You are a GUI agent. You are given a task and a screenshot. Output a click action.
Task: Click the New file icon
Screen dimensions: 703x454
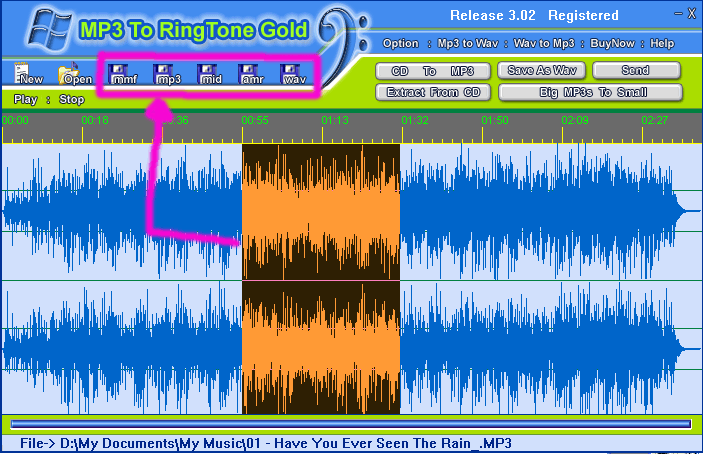28,74
